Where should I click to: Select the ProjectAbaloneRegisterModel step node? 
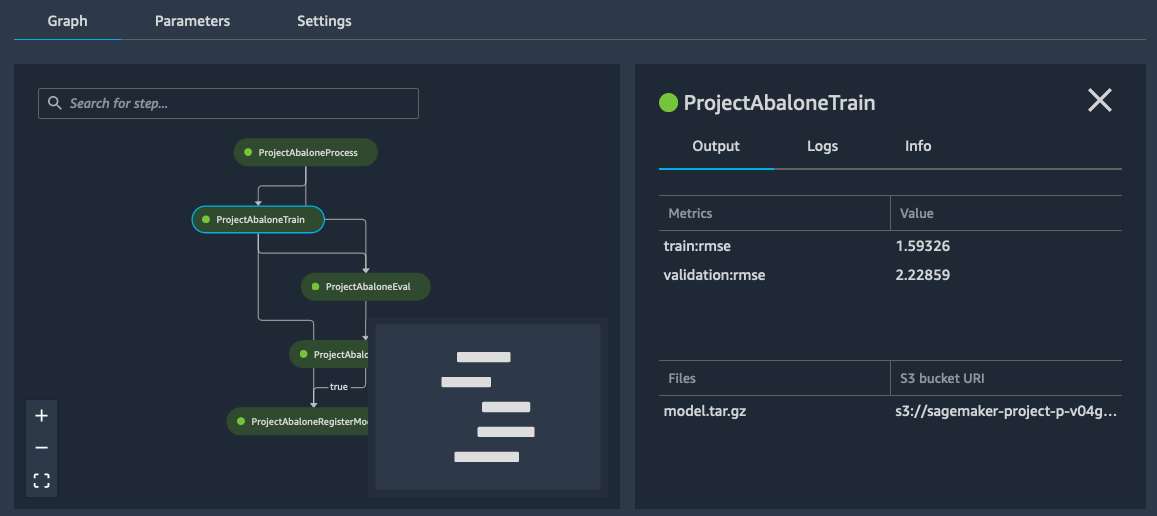tap(300, 422)
